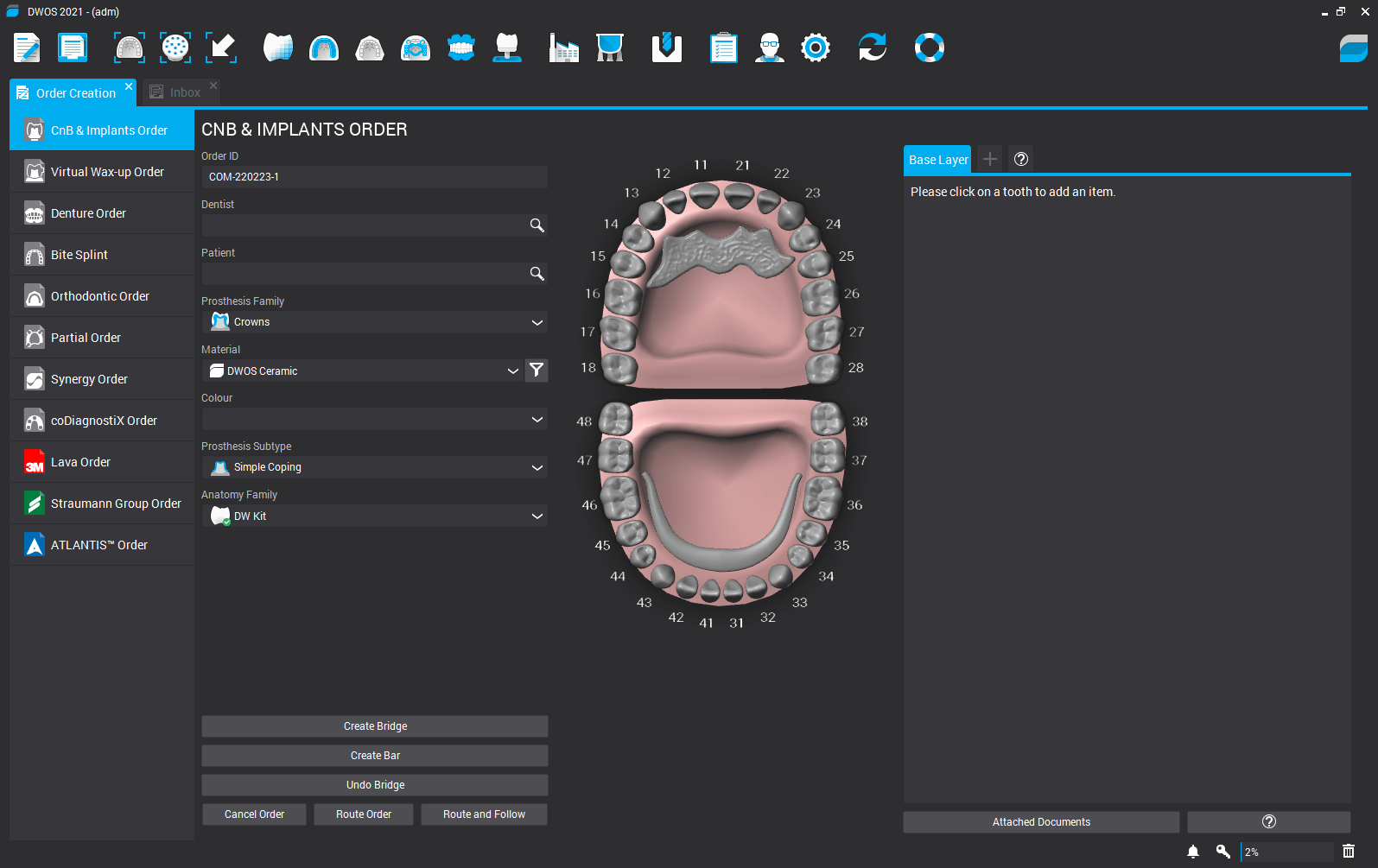Viewport: 1378px width, 868px height.
Task: Launch the model scan icon with brackets
Action: (130, 48)
